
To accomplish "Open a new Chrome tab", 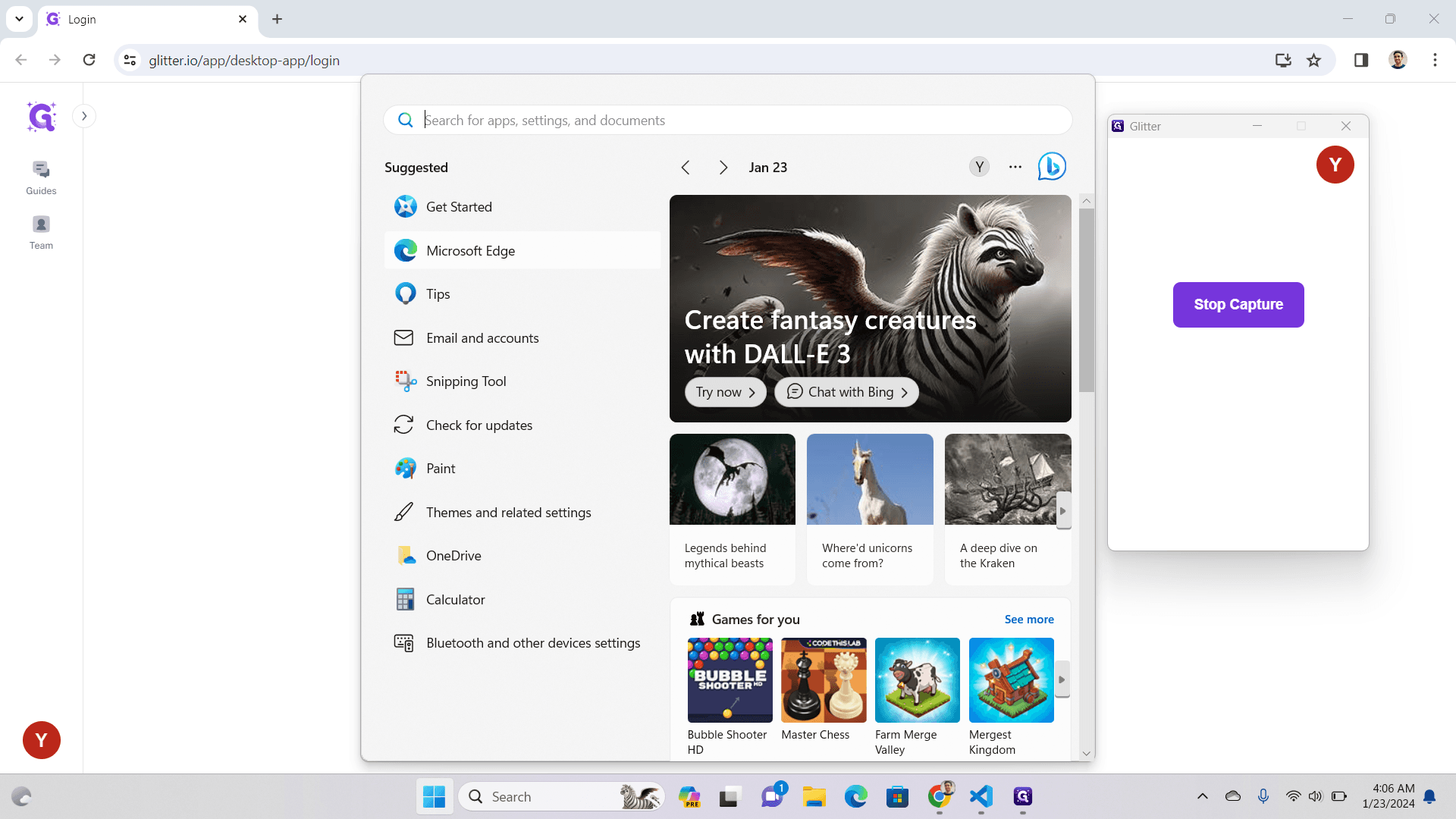I will (278, 19).
